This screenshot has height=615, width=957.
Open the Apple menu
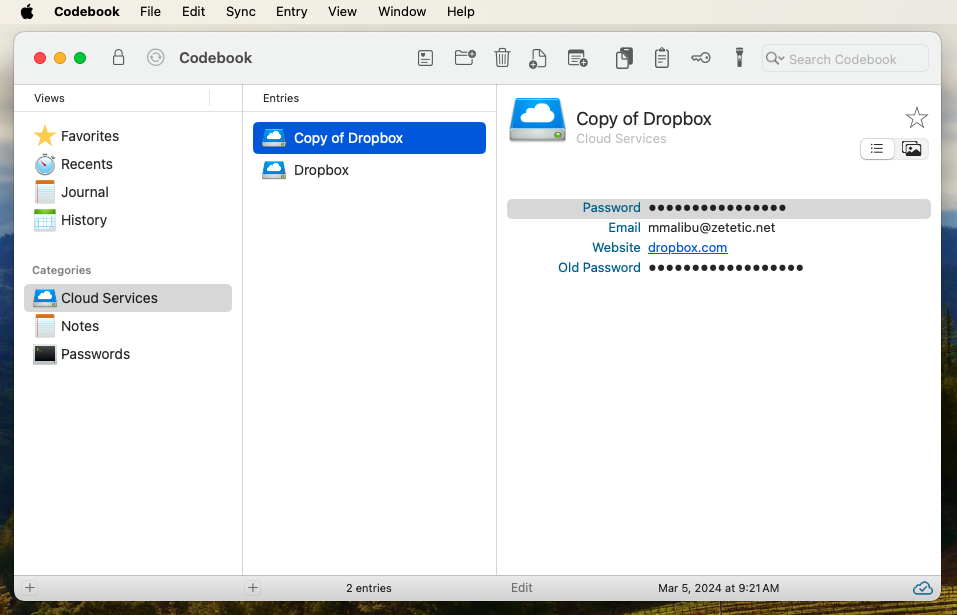tap(27, 12)
